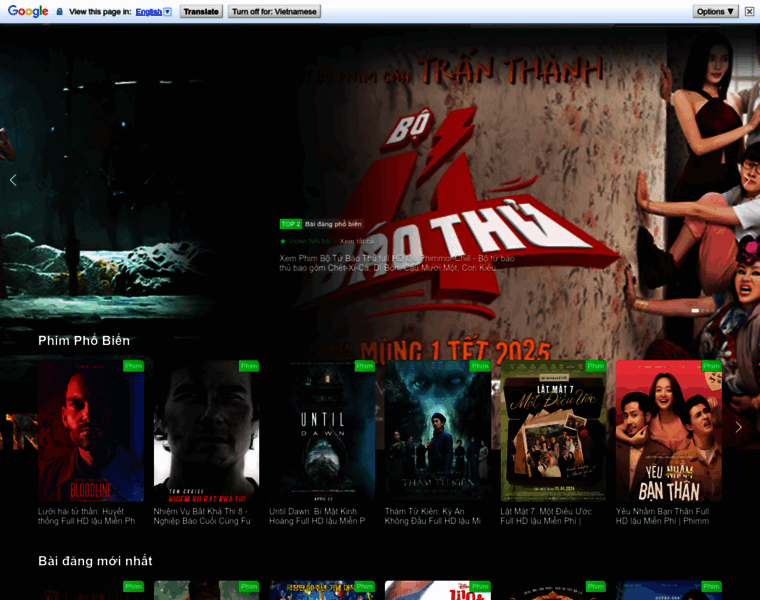Go to previous hero banner slide
Screen dimensions: 760x600
[x=13, y=180]
